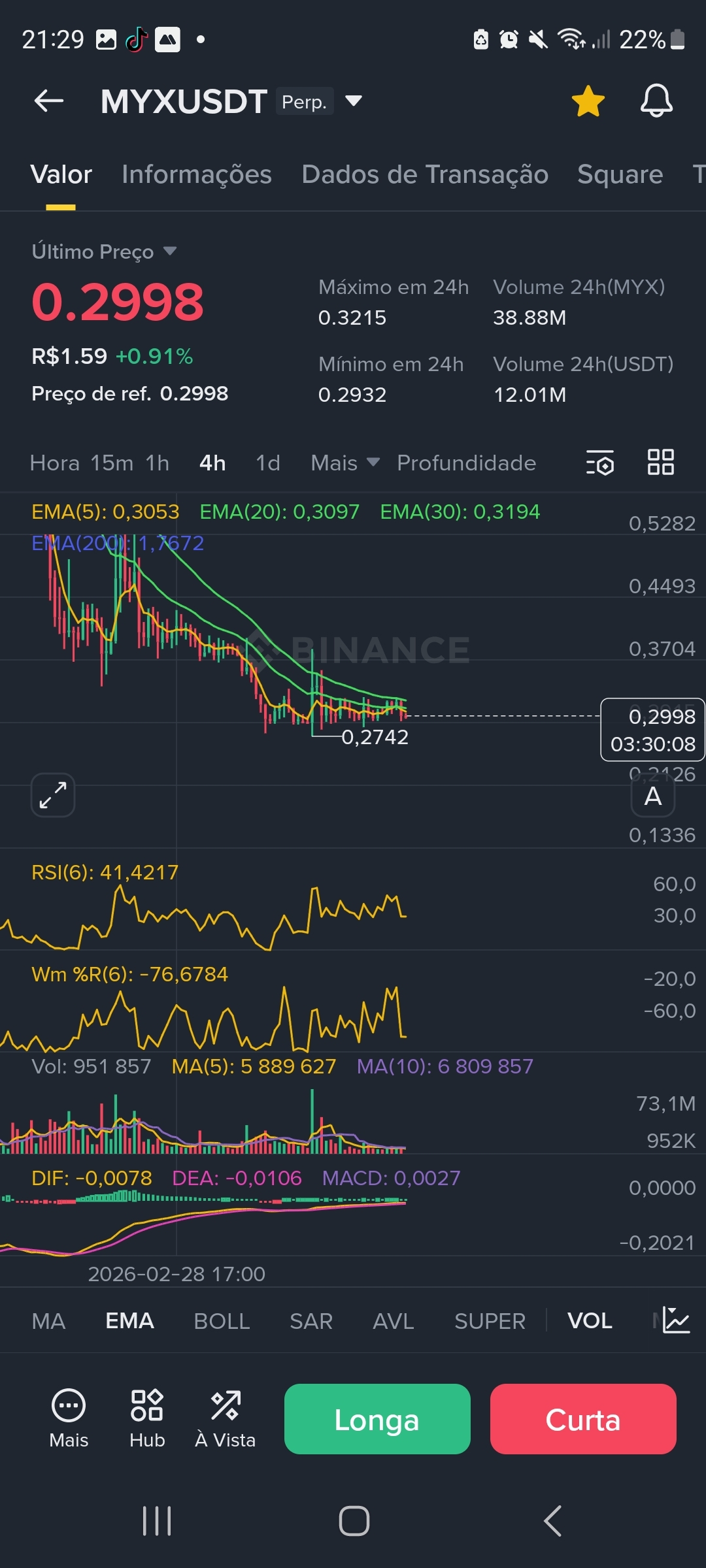Image resolution: width=706 pixels, height=1568 pixels.
Task: Expand chart to fullscreen
Action: coord(53,795)
